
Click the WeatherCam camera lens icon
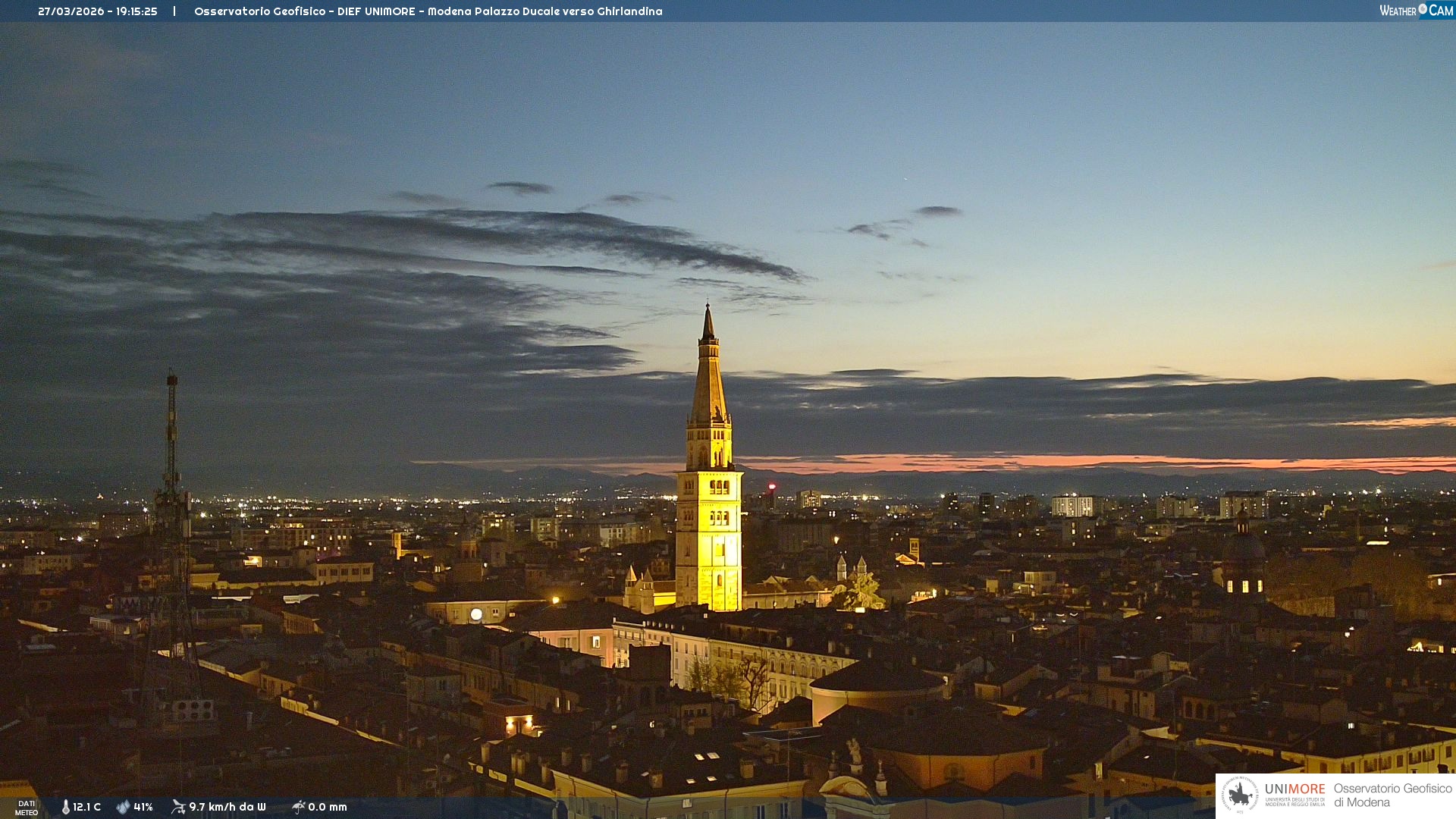tap(1423, 9)
